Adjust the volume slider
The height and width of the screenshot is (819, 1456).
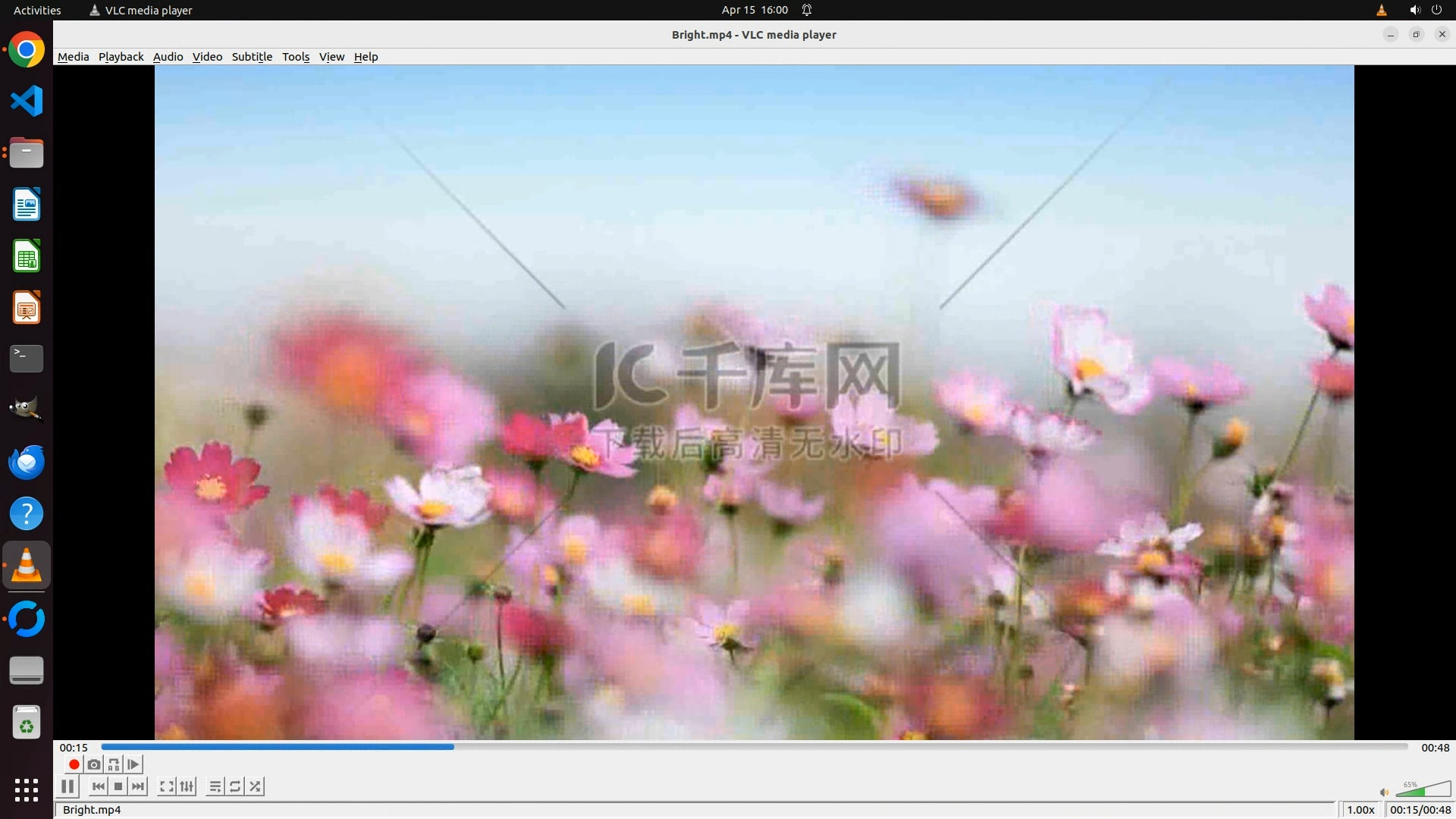pyautogui.click(x=1423, y=790)
